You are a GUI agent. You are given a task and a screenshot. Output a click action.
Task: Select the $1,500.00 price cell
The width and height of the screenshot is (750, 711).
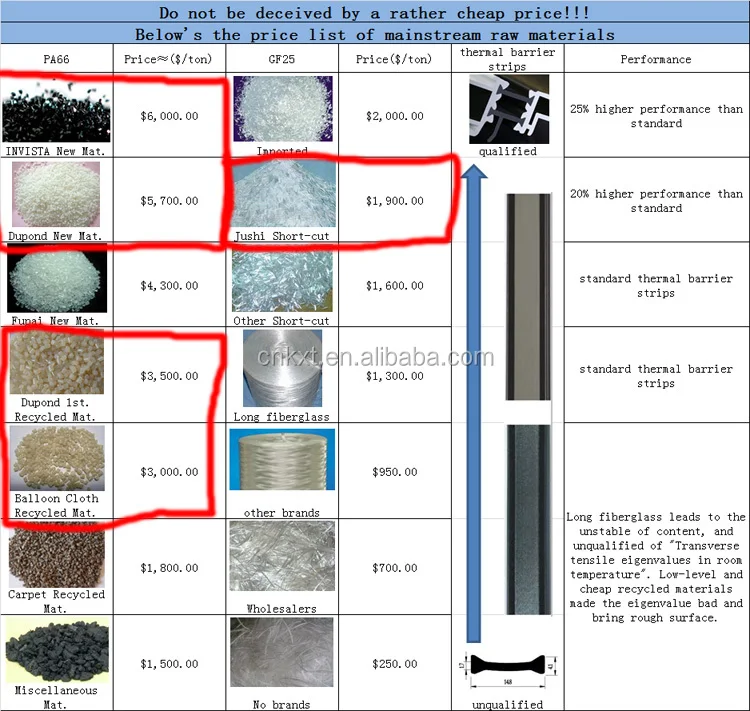tap(169, 664)
